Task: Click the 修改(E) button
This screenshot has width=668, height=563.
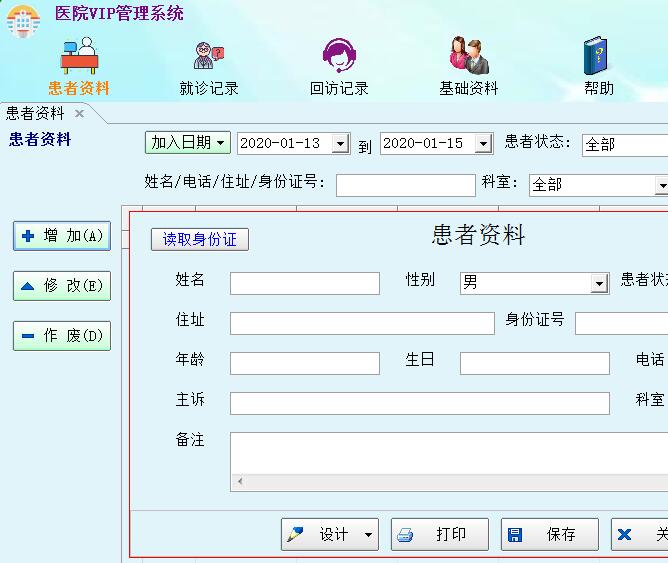Action: 62,286
